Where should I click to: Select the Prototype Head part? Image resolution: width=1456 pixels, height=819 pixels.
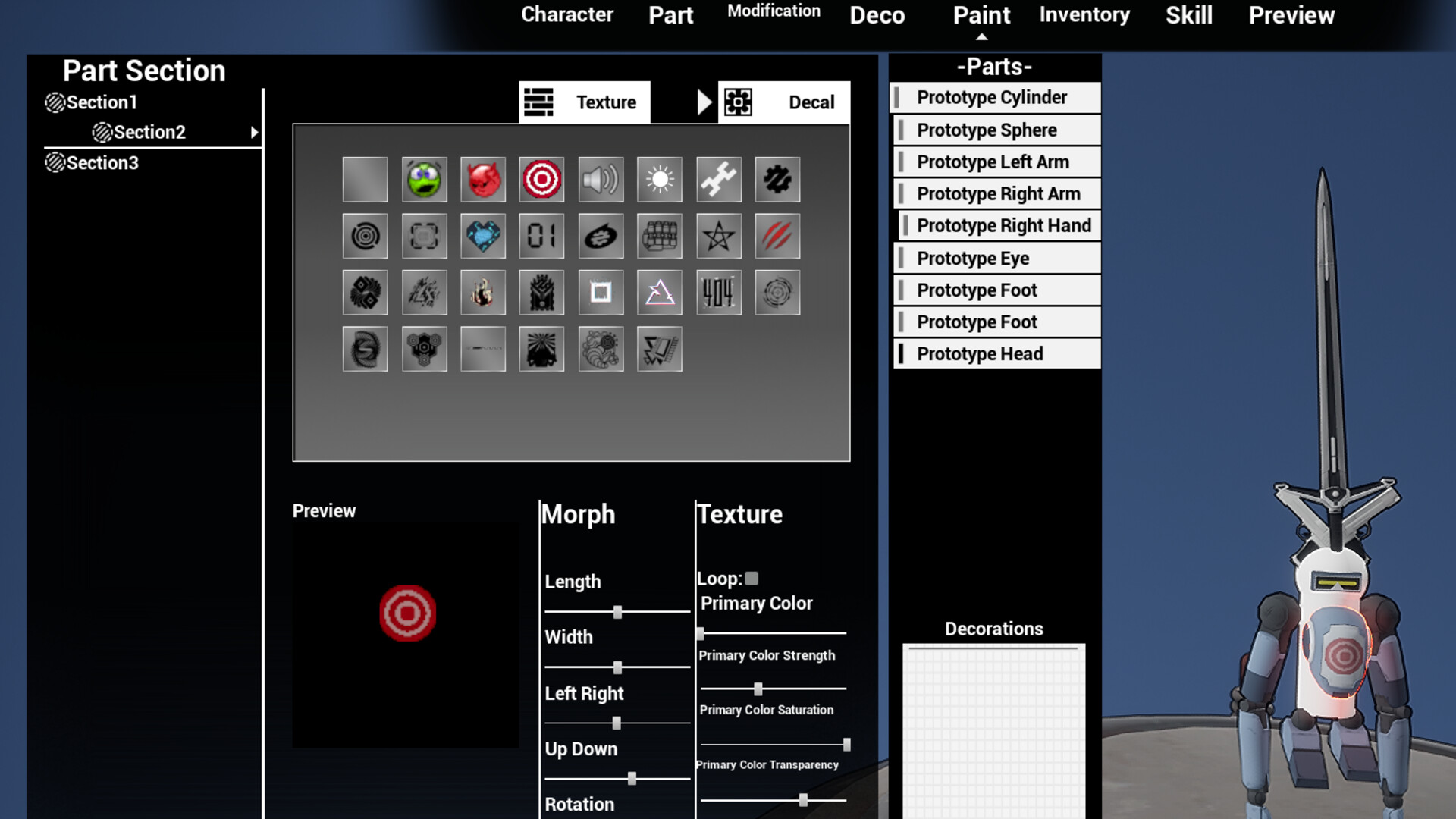[981, 353]
